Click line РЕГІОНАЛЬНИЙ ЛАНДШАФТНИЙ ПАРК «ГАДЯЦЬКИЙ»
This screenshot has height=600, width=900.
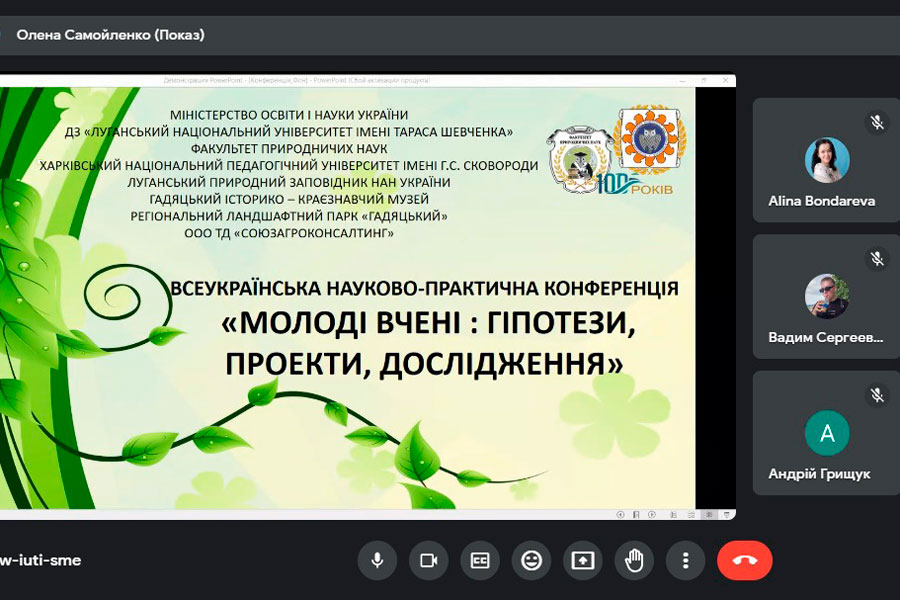point(289,216)
